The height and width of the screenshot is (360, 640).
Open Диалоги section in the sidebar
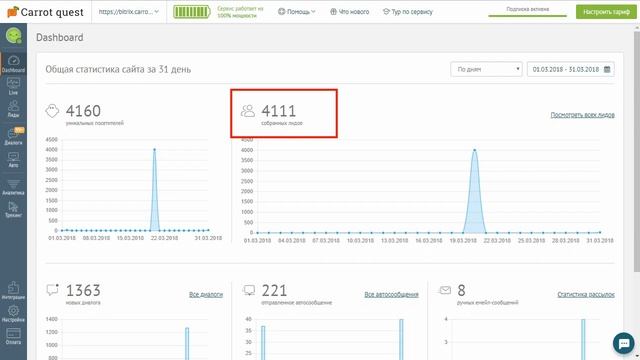pos(13,136)
